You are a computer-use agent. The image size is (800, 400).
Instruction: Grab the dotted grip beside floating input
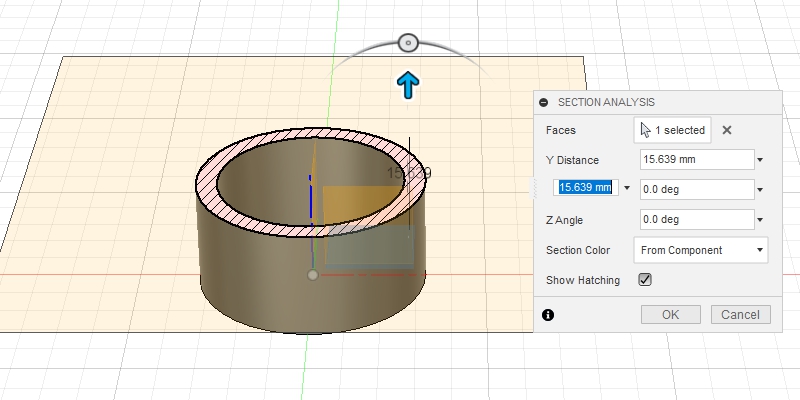(535, 188)
